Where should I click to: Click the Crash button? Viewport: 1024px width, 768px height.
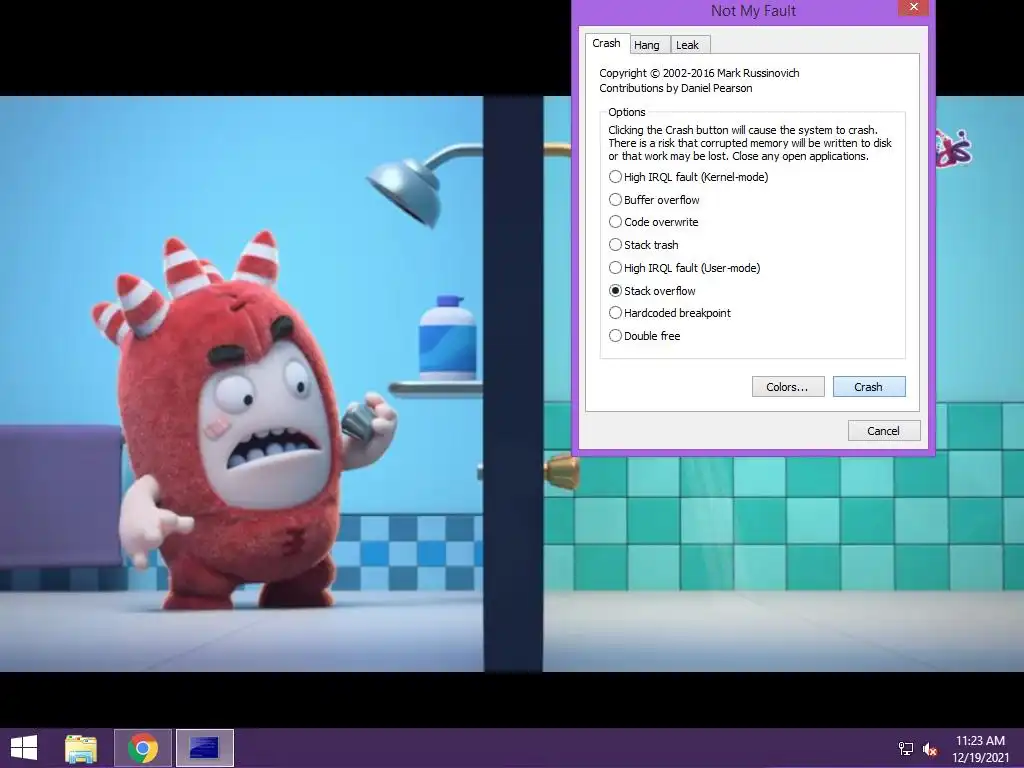click(x=869, y=387)
